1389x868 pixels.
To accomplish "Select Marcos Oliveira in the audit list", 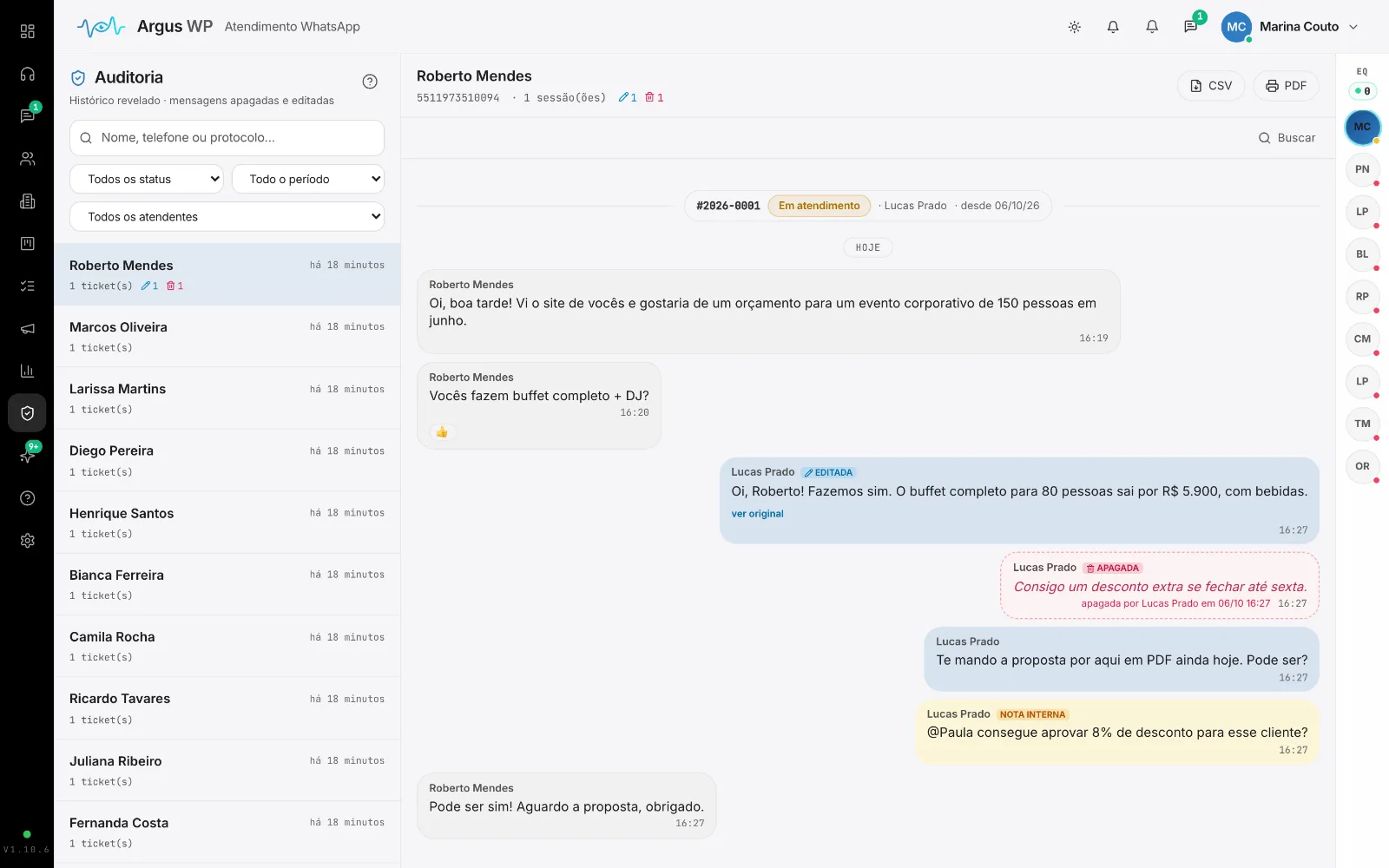I will [x=227, y=337].
